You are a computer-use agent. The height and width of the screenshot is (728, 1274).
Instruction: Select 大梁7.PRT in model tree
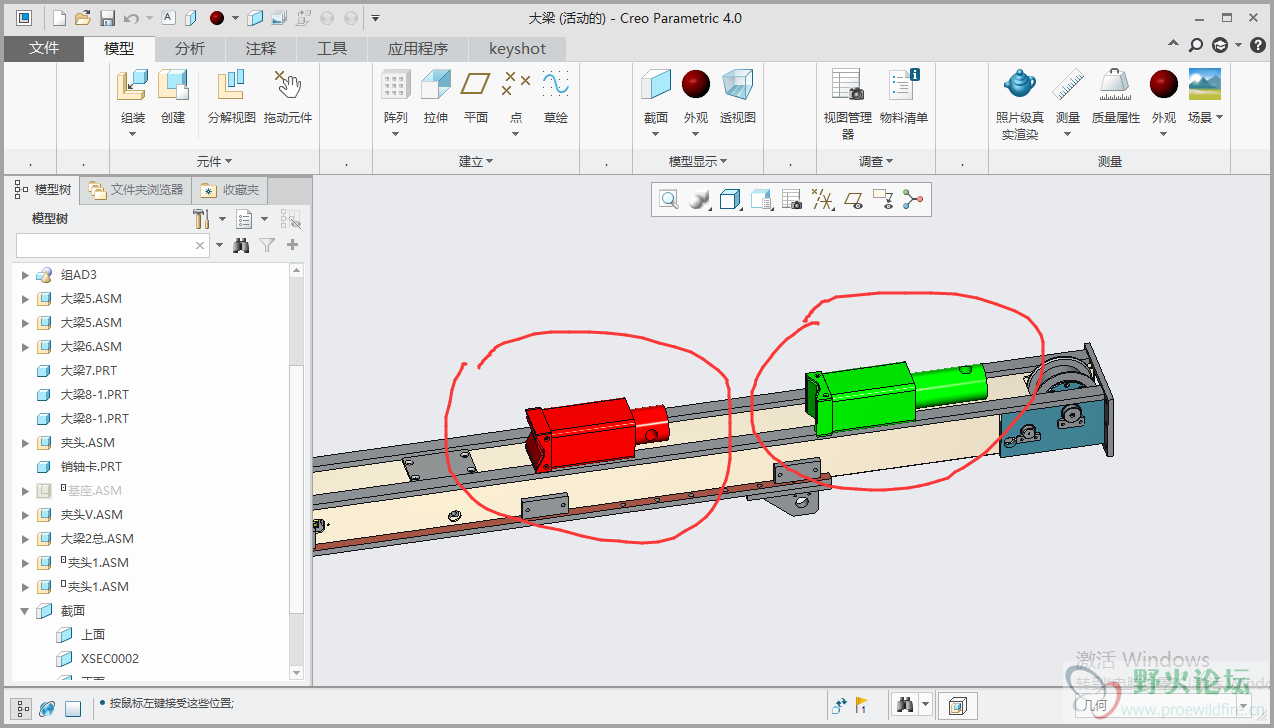tap(88, 371)
